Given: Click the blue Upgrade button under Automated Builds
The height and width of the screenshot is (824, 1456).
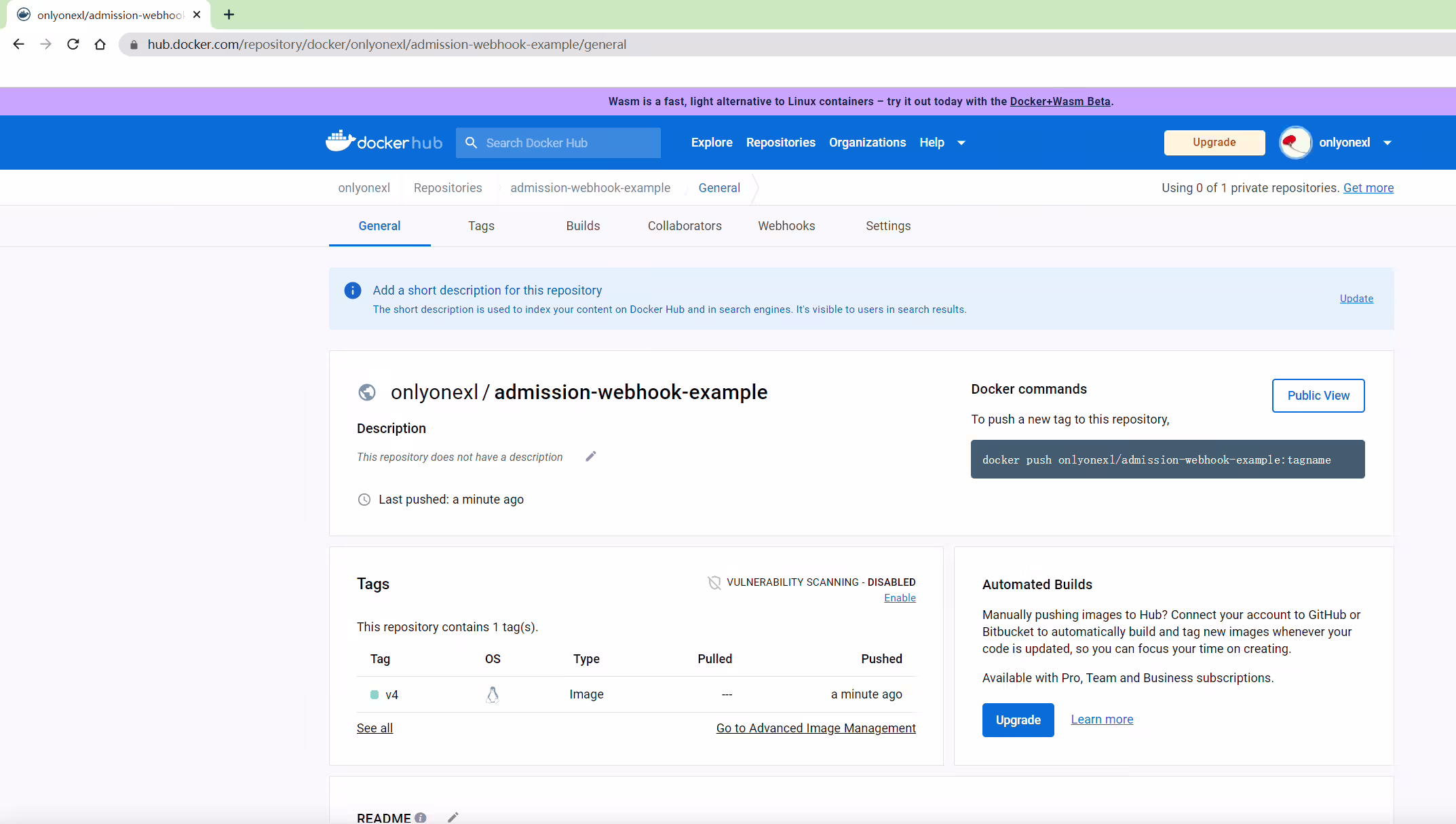Looking at the screenshot, I should (1018, 720).
